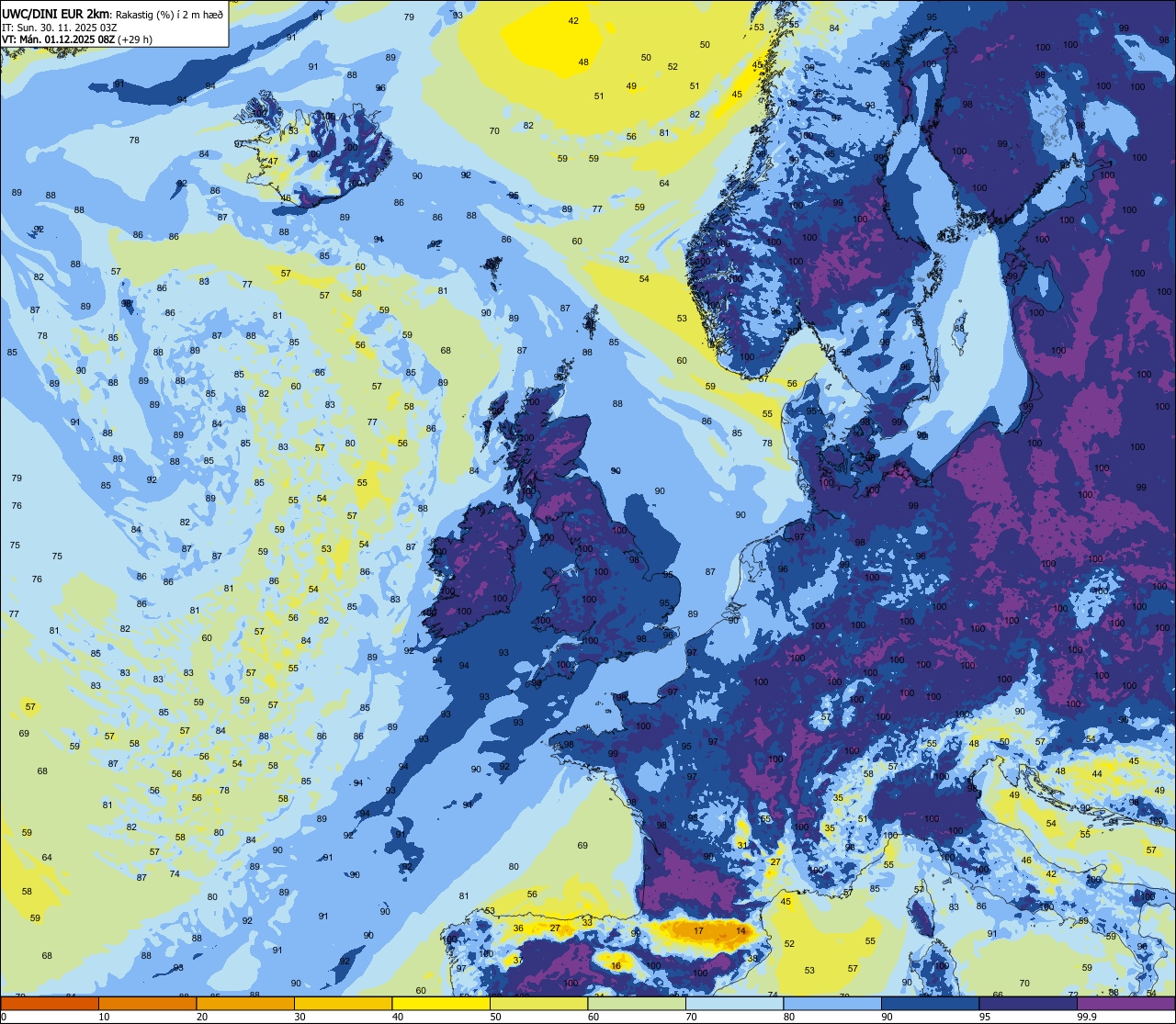Click the '10' label on the legend scale
This screenshot has height=1024, width=1176.
pyautogui.click(x=105, y=1017)
